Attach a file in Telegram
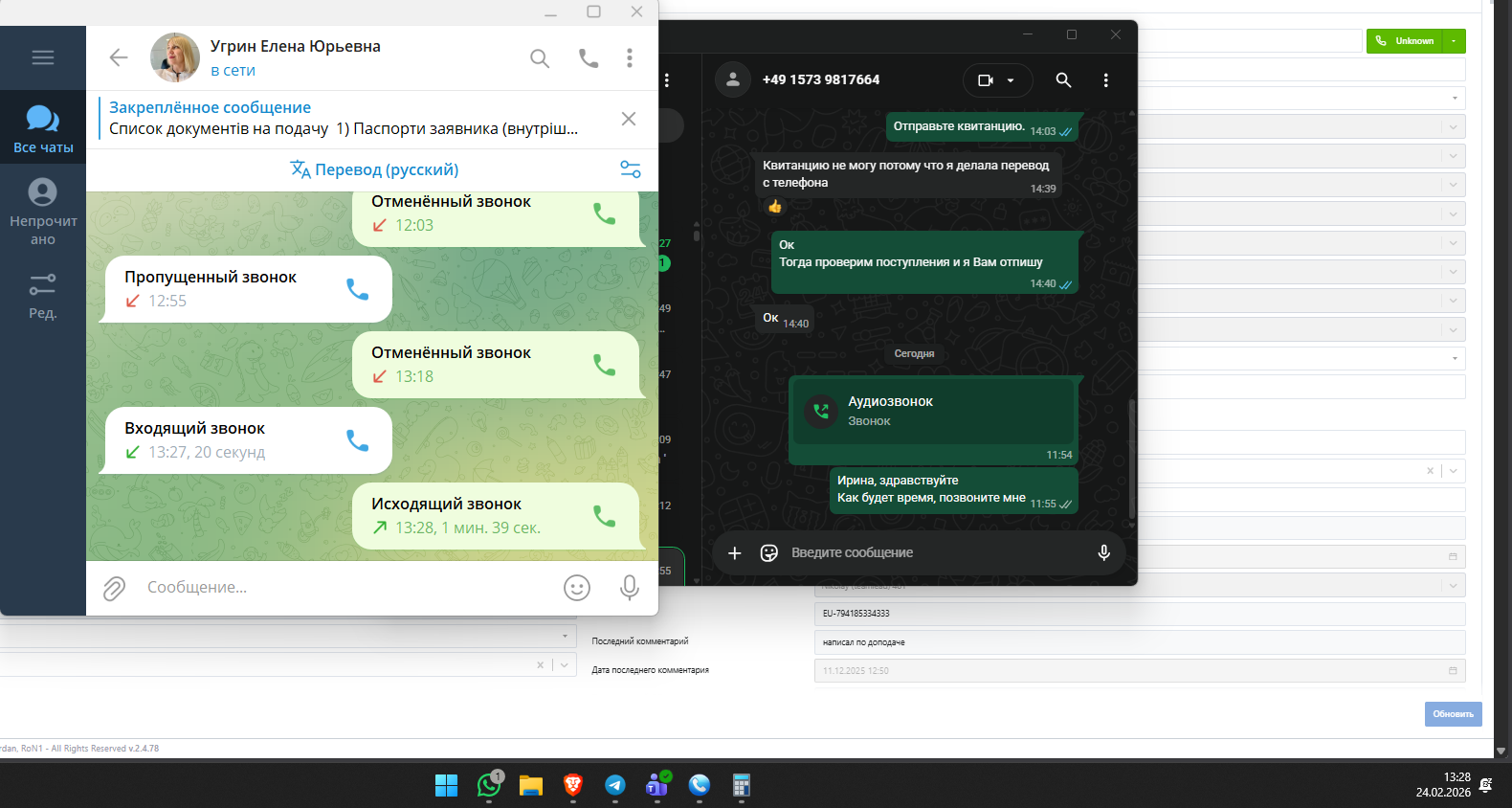The image size is (1512, 808). pos(114,588)
